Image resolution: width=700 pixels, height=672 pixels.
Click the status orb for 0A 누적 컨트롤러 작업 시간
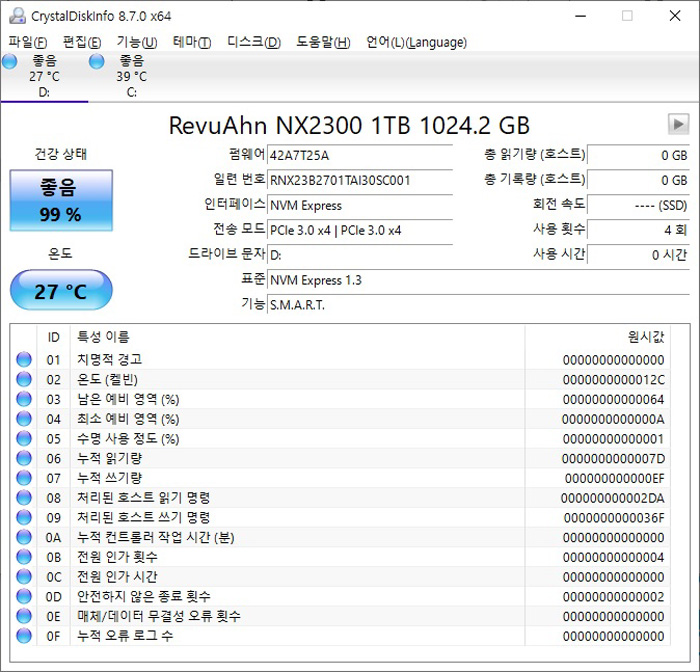pos(24,537)
